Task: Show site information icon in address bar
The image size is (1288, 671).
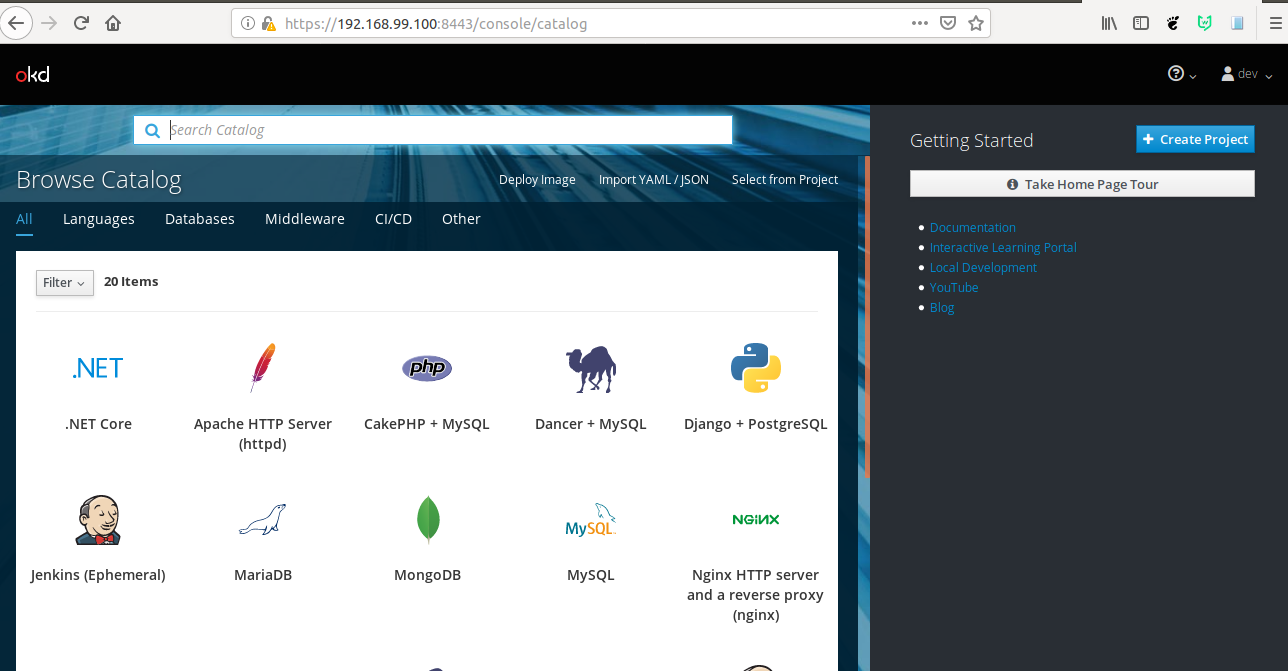Action: [x=248, y=23]
